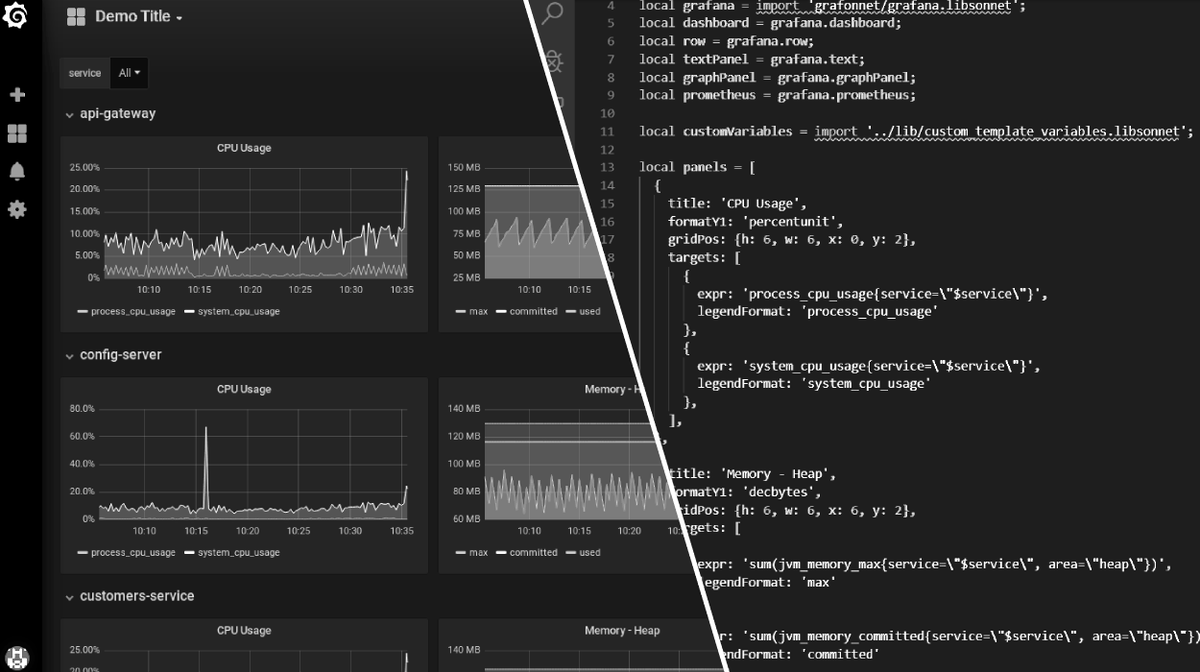Toggle committed series in config-server memory legend
Image resolution: width=1200 pixels, height=672 pixels.
click(x=533, y=552)
